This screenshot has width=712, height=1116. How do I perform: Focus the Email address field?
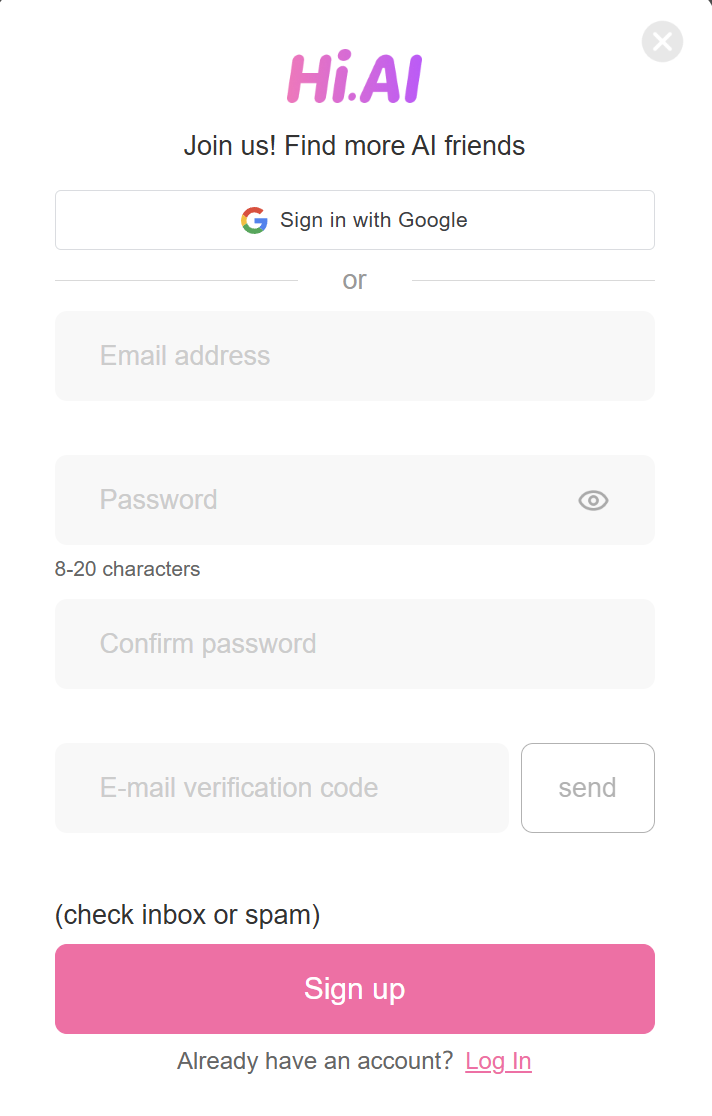pyautogui.click(x=355, y=356)
